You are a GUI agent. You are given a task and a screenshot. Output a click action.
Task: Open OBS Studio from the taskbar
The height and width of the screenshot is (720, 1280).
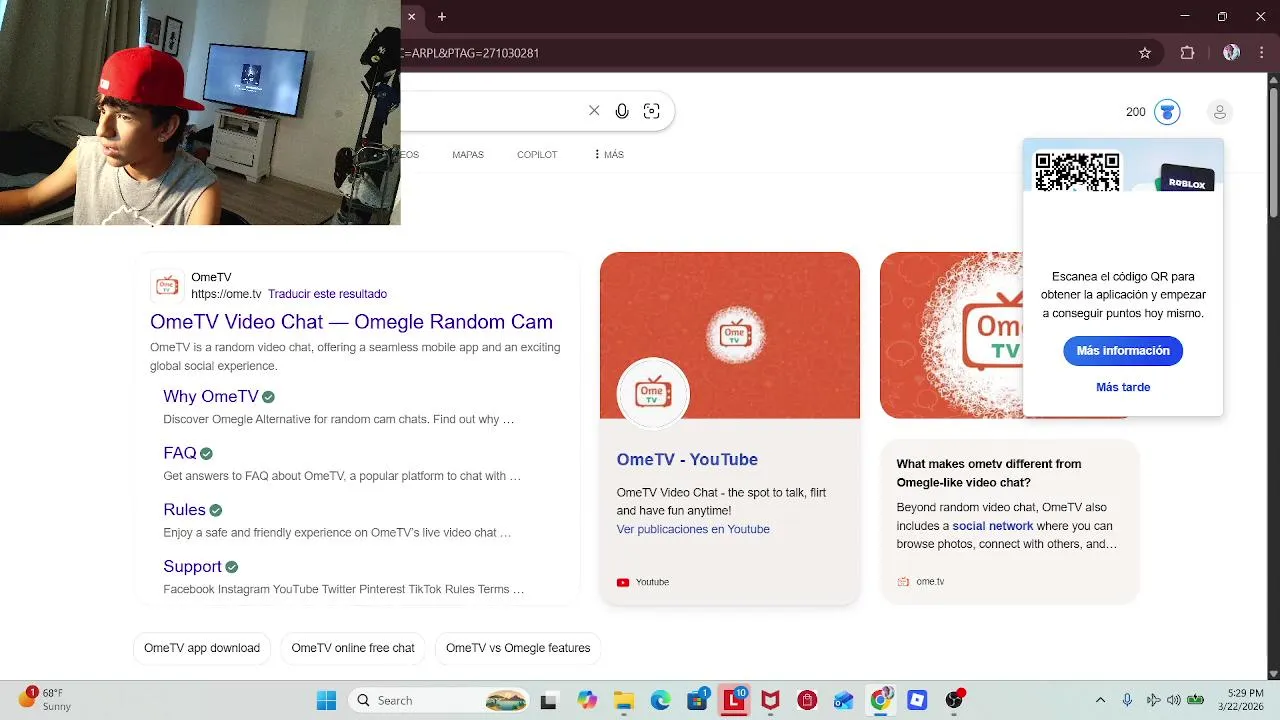pyautogui.click(x=954, y=701)
